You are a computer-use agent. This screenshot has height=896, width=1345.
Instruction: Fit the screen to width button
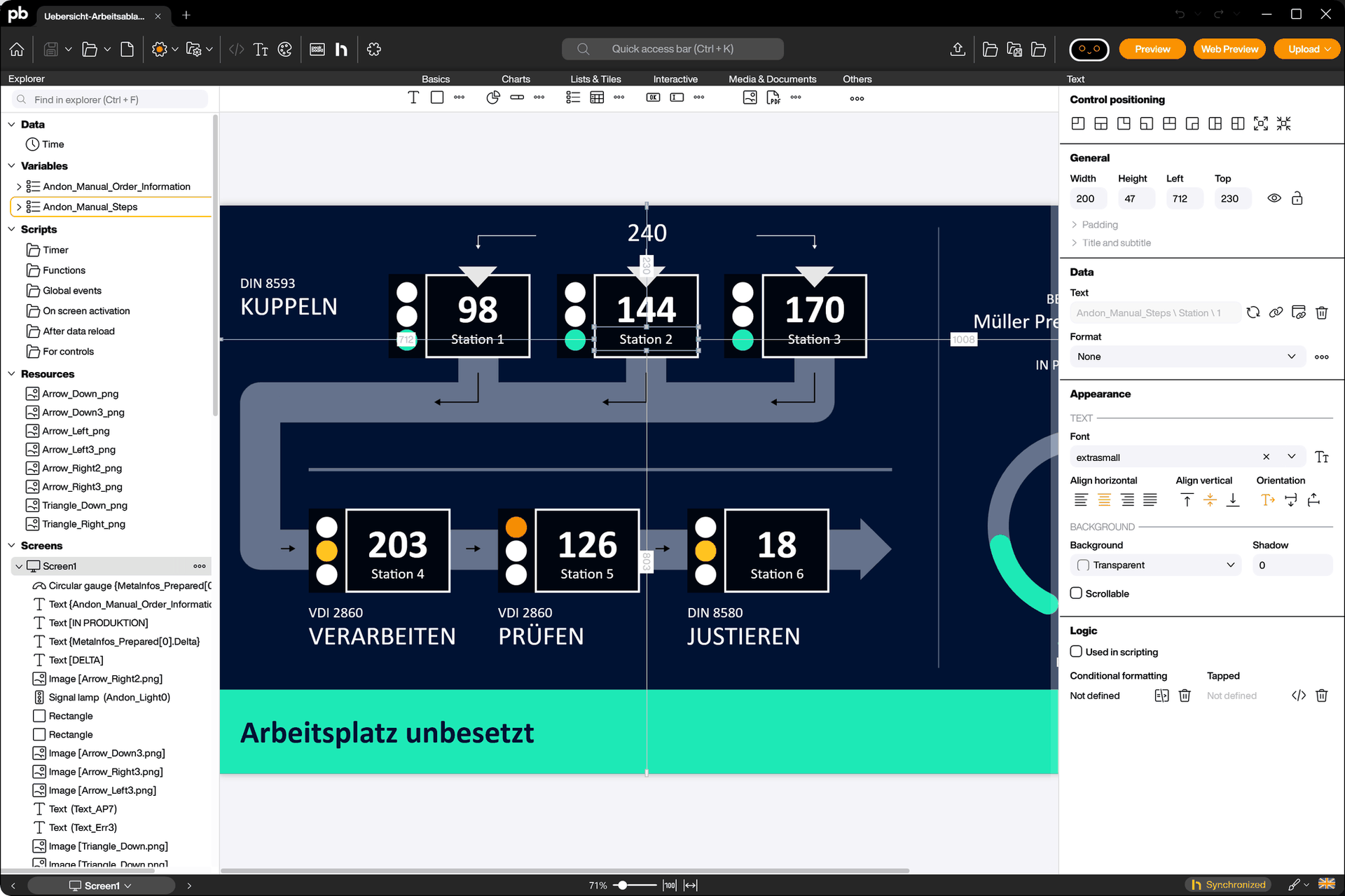coord(691,885)
